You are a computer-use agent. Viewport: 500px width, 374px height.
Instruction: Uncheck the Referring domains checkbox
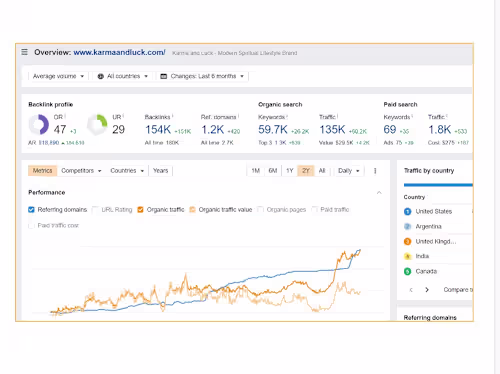coord(31,210)
